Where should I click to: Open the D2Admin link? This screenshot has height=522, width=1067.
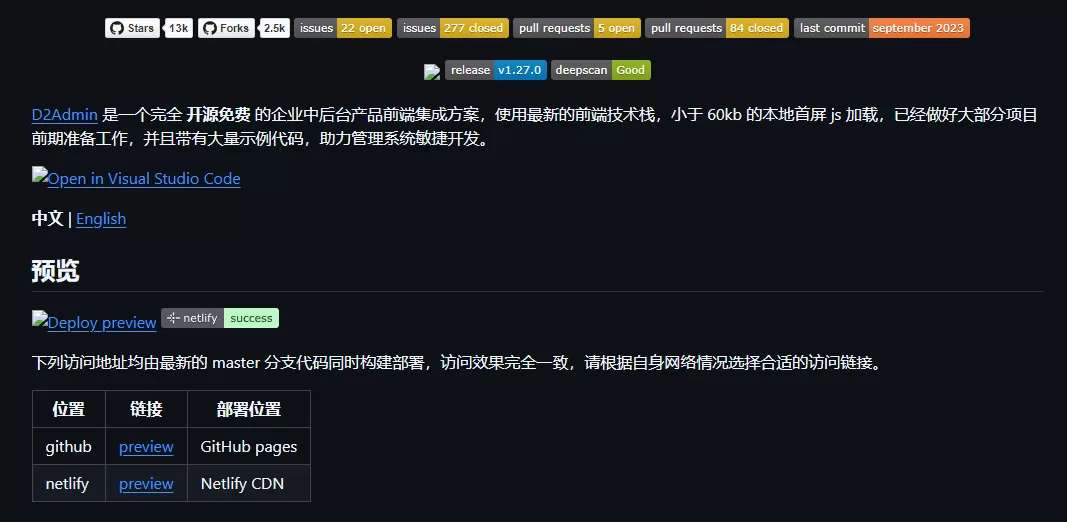point(65,114)
